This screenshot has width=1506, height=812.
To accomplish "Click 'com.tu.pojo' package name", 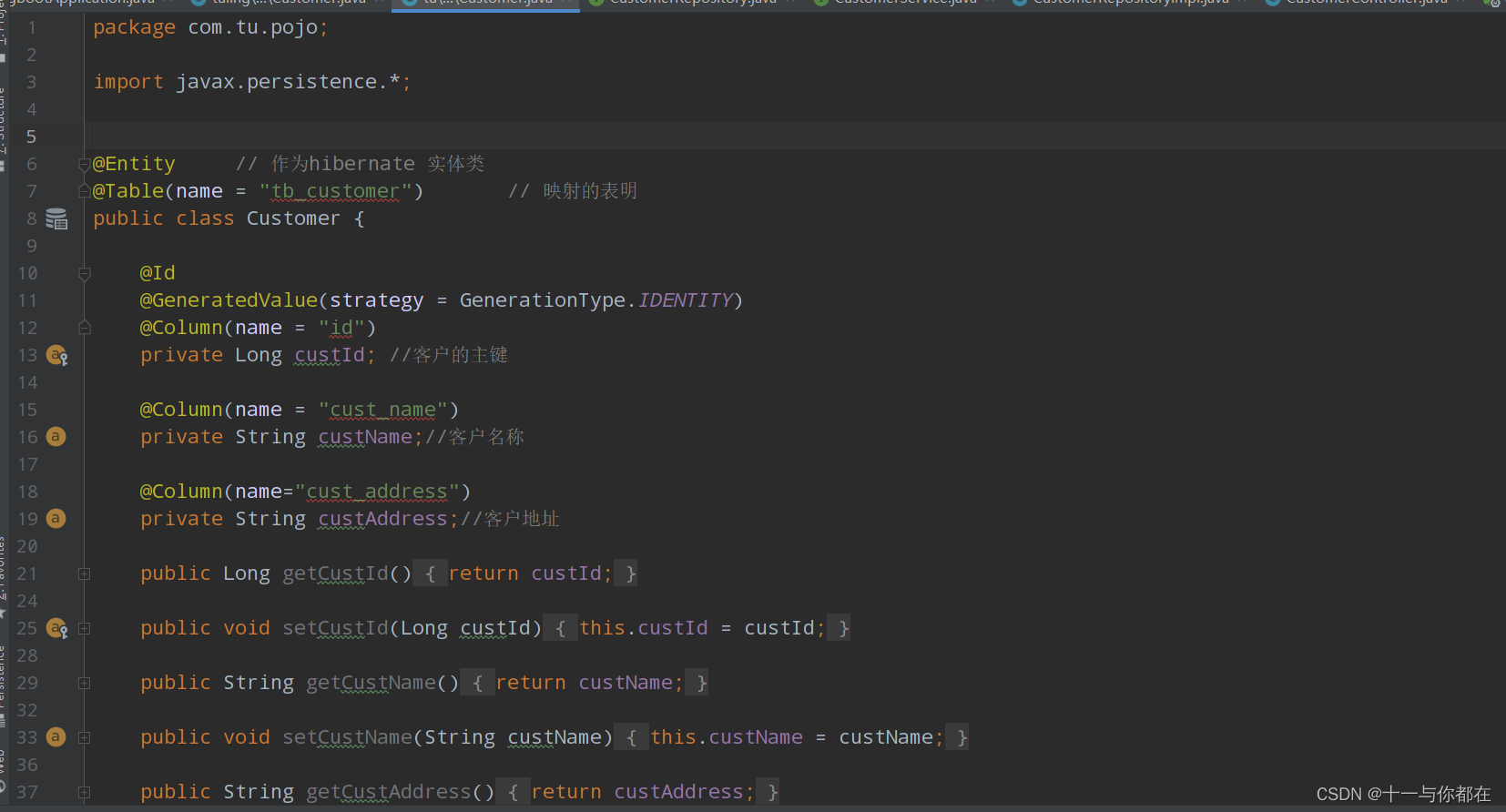I will (253, 27).
